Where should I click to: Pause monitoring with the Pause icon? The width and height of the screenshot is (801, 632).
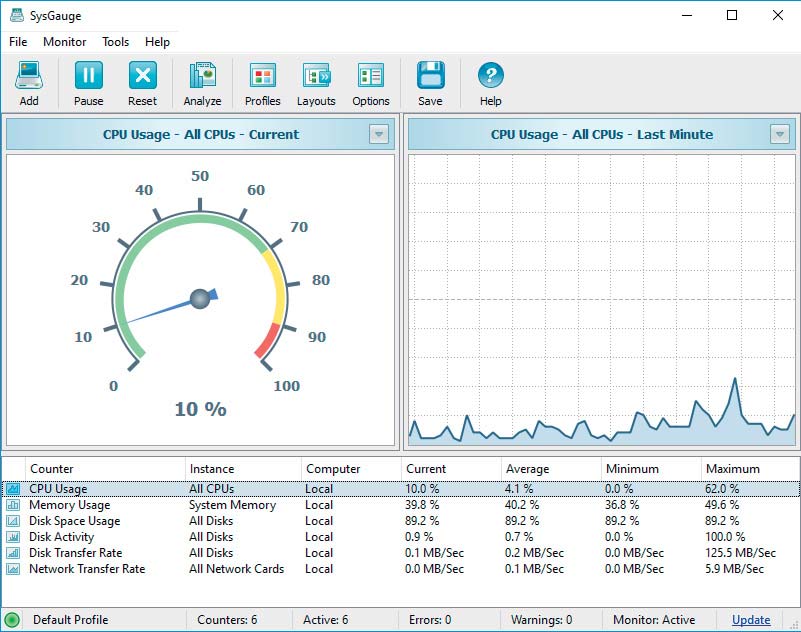click(x=88, y=76)
